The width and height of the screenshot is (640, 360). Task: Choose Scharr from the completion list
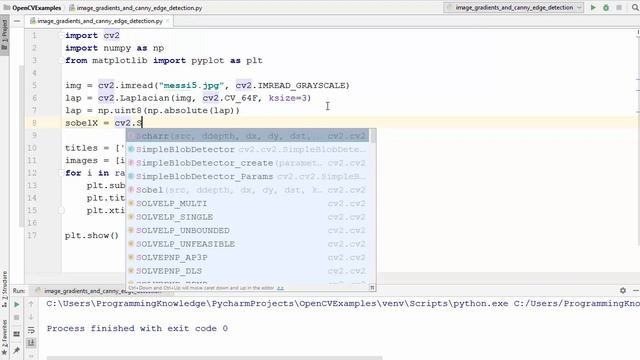pyautogui.click(x=247, y=136)
